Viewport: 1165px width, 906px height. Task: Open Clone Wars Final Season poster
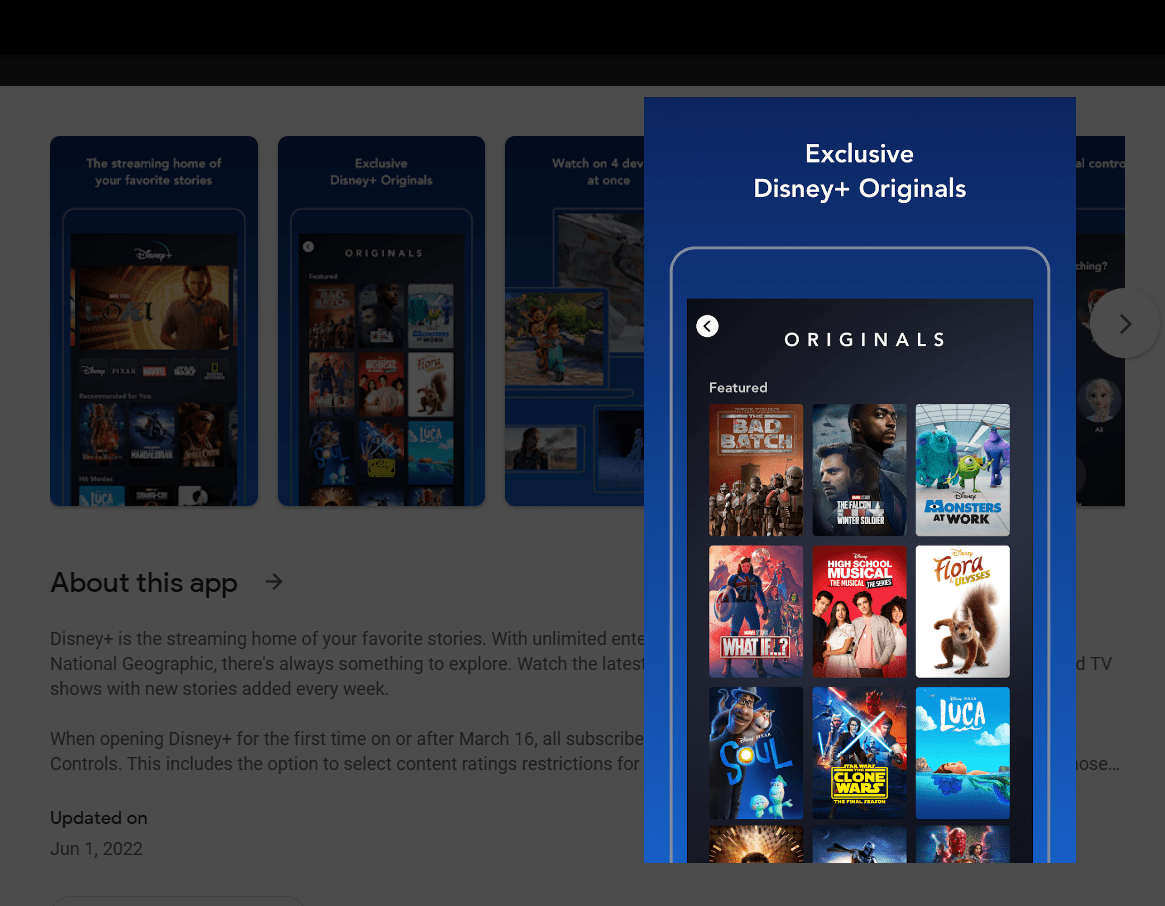[859, 753]
